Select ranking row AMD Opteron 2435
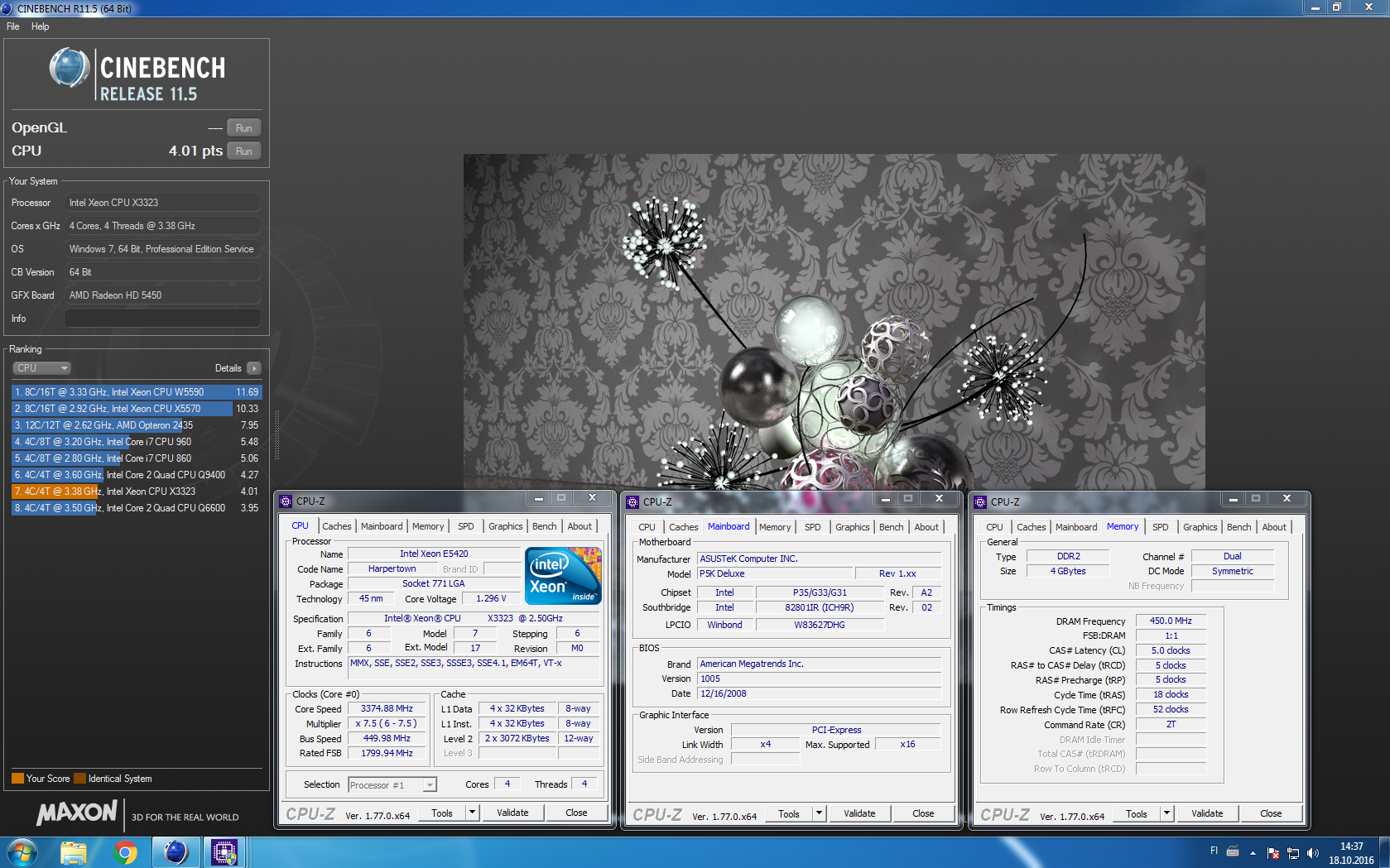 pos(137,425)
